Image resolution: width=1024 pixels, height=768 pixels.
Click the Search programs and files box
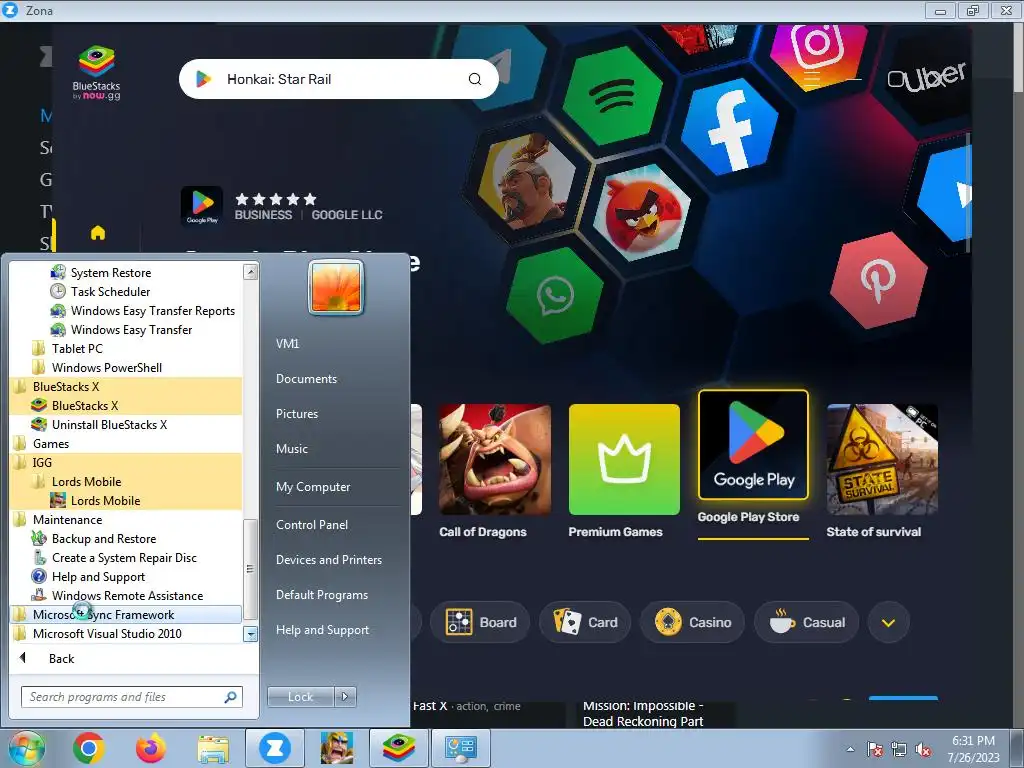[131, 696]
